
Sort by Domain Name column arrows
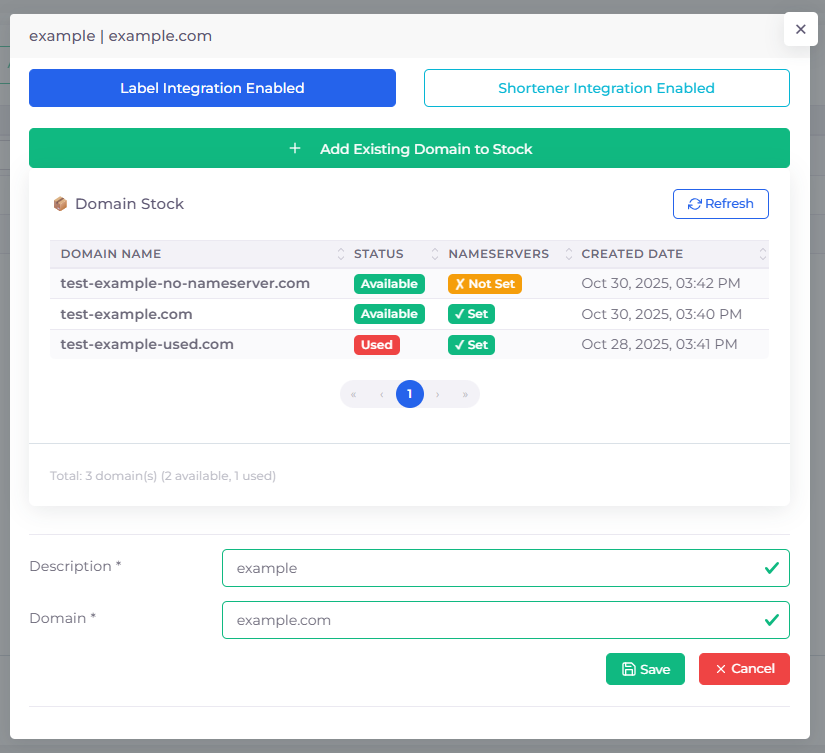[341, 254]
